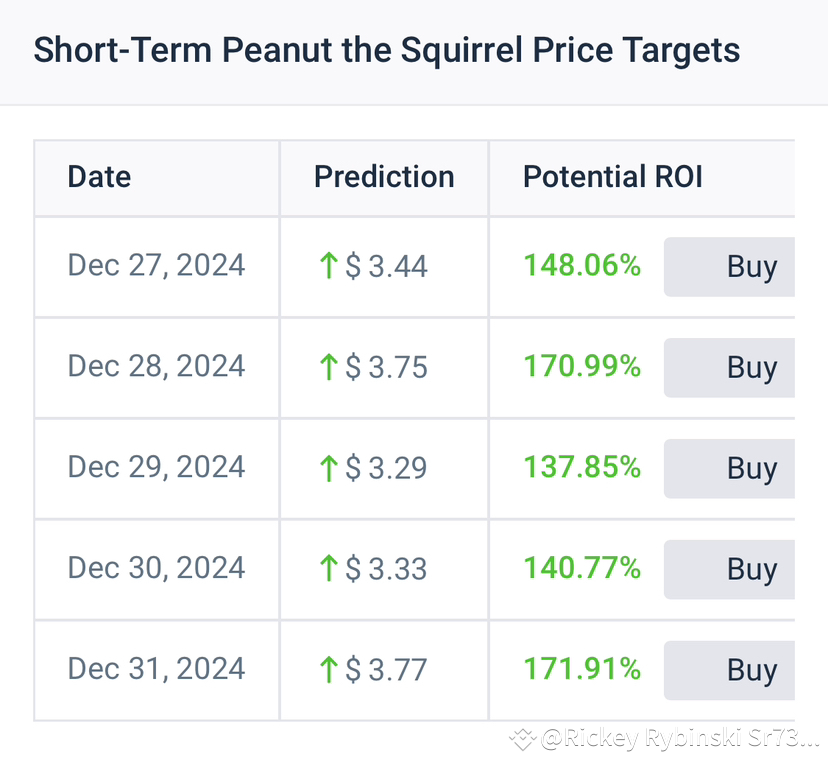Image resolution: width=828 pixels, height=760 pixels.
Task: Select the Prediction column header
Action: point(384,177)
